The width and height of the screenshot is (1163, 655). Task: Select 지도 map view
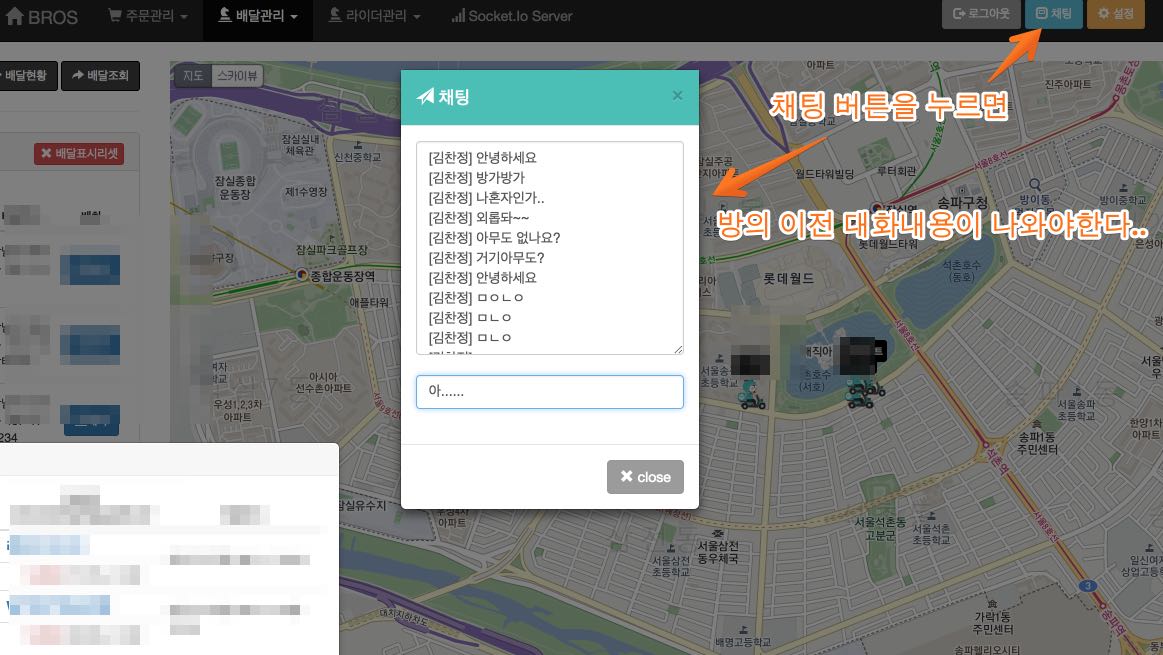(x=193, y=76)
